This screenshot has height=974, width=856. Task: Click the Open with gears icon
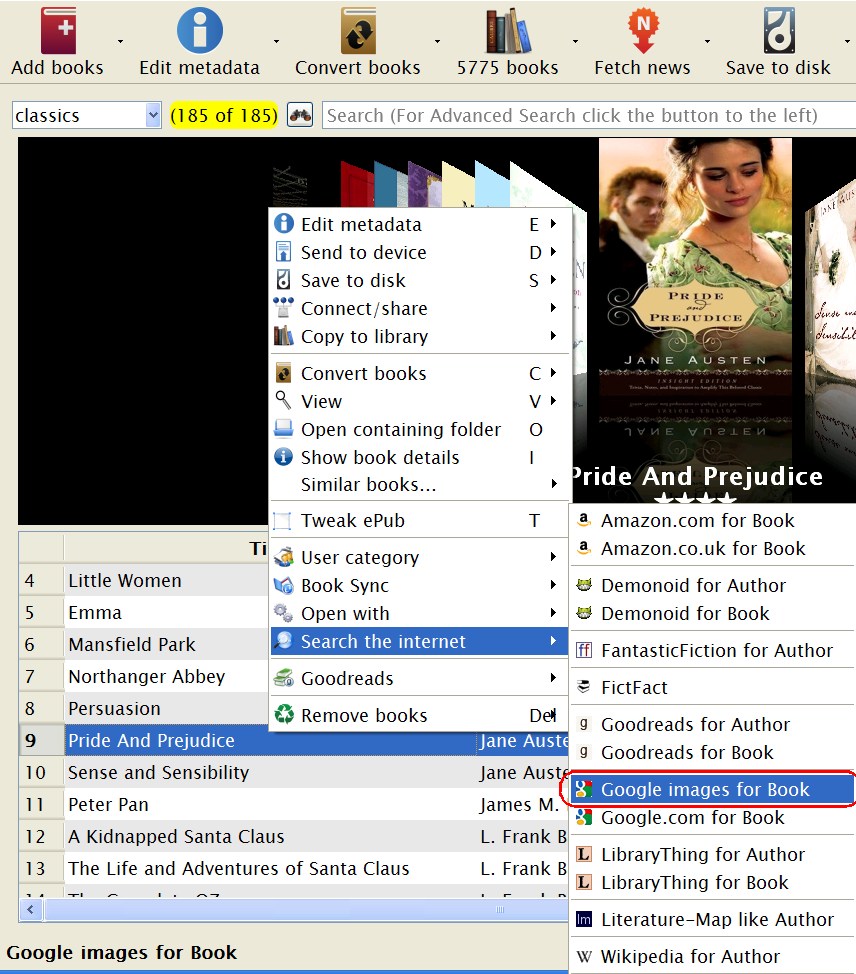pos(284,613)
